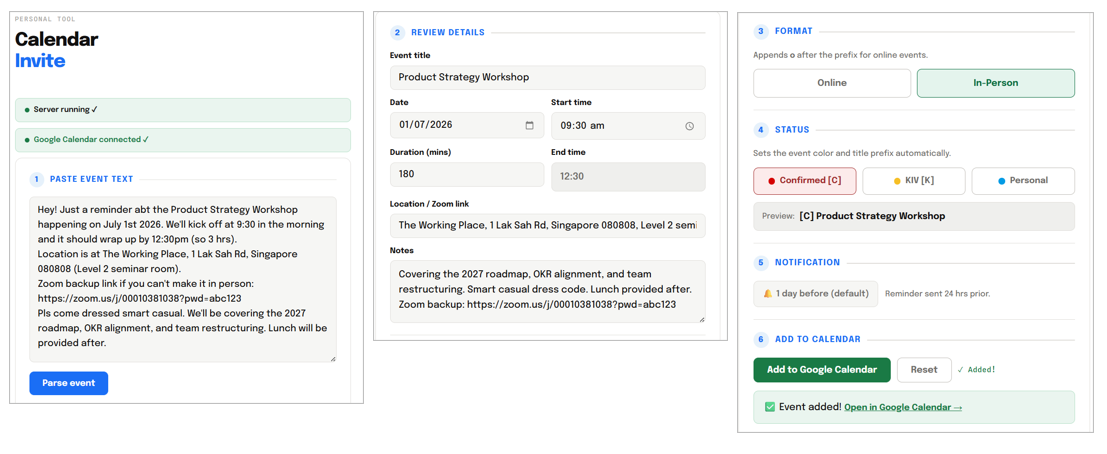Click the ADD TO CALENDAR section heading
Viewport: 1107px width, 454px height.
818,340
